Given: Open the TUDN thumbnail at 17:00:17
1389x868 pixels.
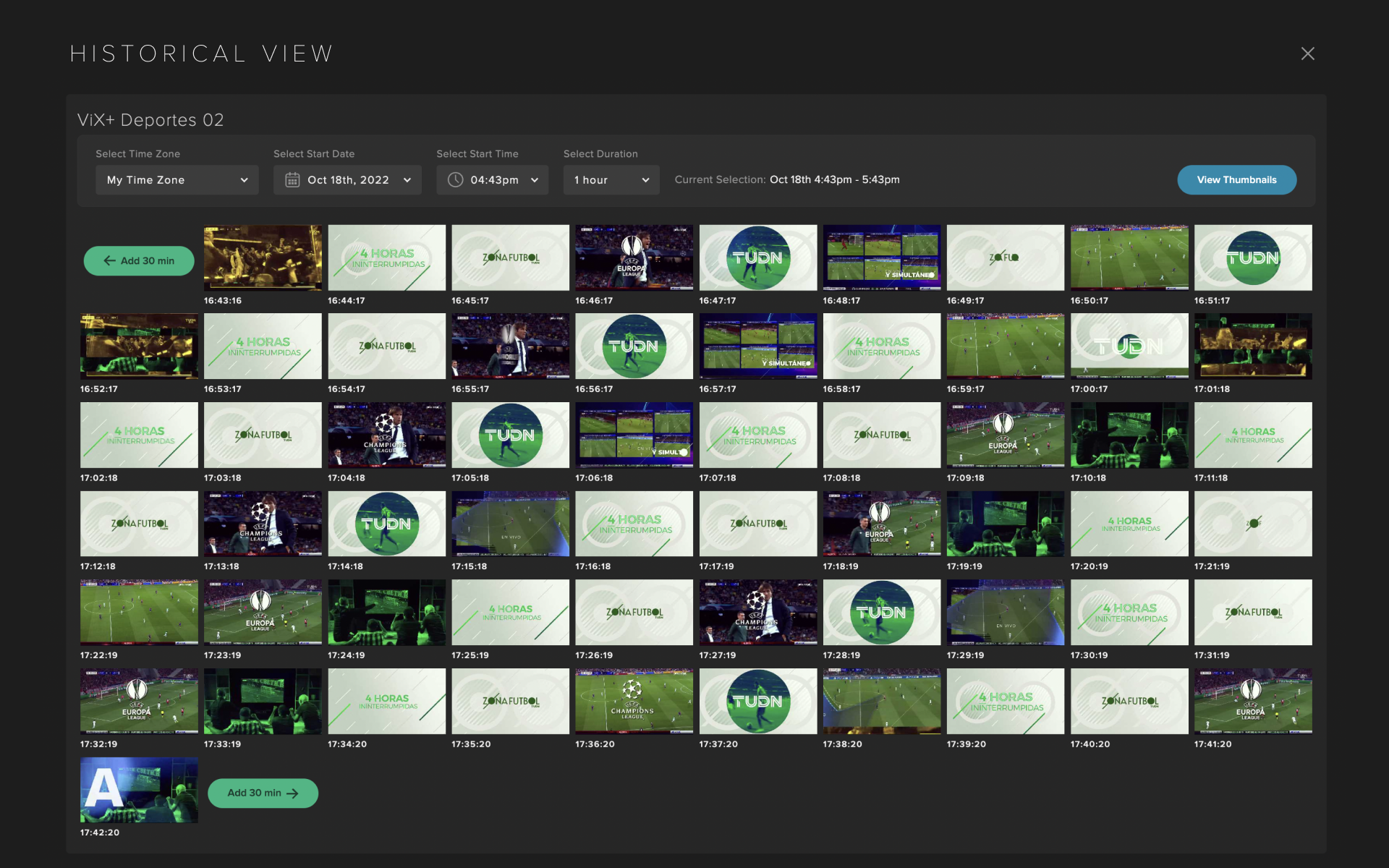Looking at the screenshot, I should pos(1129,346).
